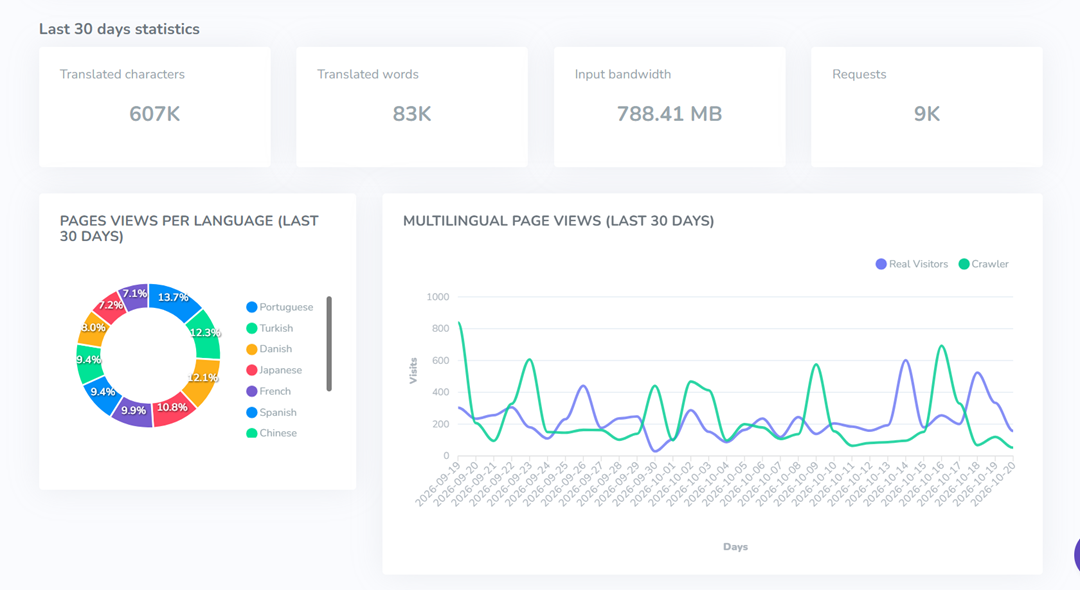Toggle the Danish legend entry
The width and height of the screenshot is (1080, 590).
[x=269, y=349]
